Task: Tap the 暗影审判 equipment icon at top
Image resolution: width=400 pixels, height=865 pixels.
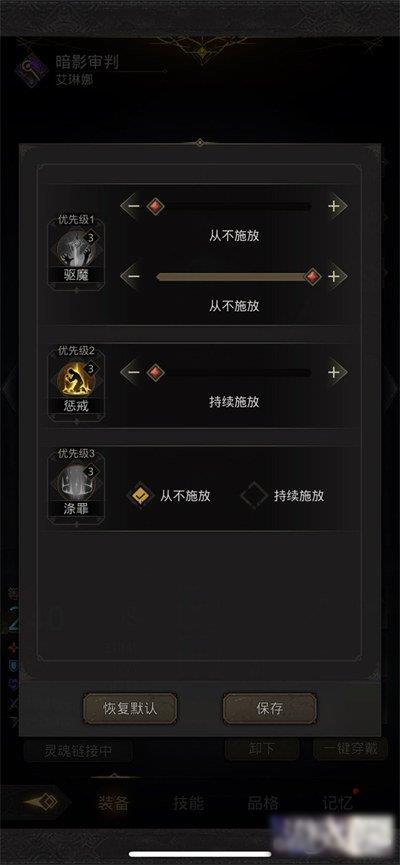Action: click(x=33, y=71)
